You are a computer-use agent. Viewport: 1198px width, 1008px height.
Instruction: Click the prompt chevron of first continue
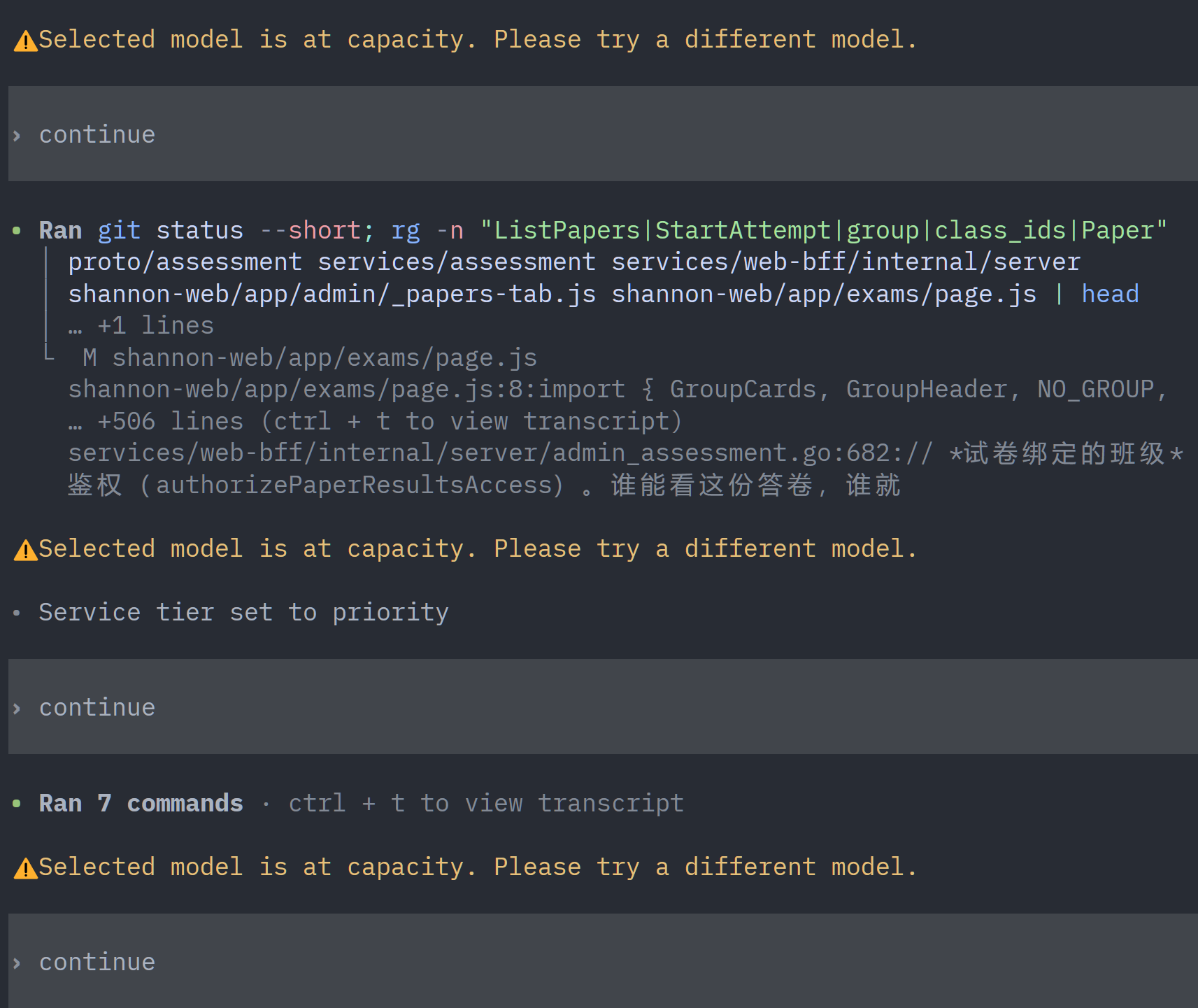(x=17, y=135)
